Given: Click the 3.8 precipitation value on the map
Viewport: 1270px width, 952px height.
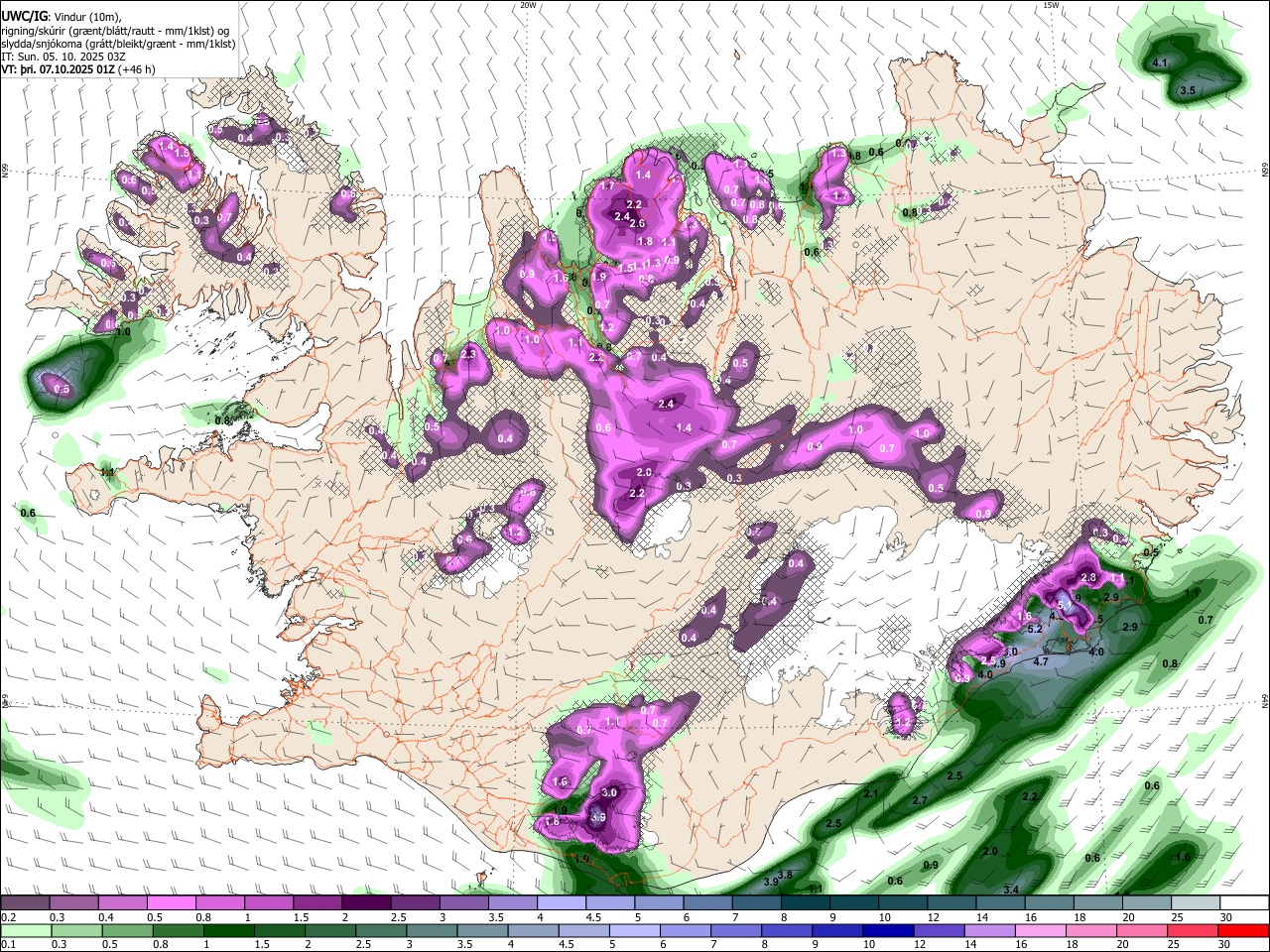Looking at the screenshot, I should [784, 874].
